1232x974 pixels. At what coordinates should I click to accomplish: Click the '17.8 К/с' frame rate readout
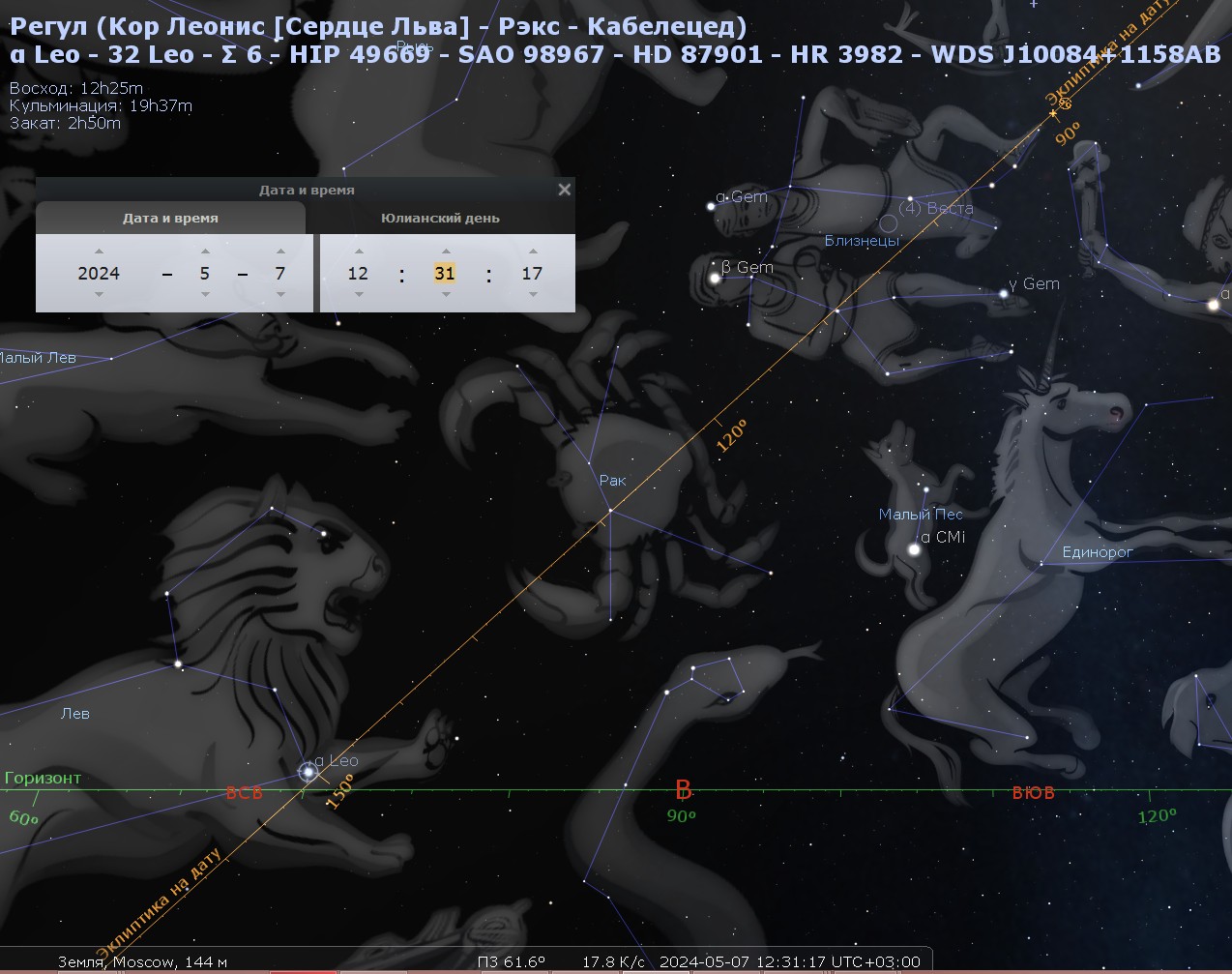point(613,962)
